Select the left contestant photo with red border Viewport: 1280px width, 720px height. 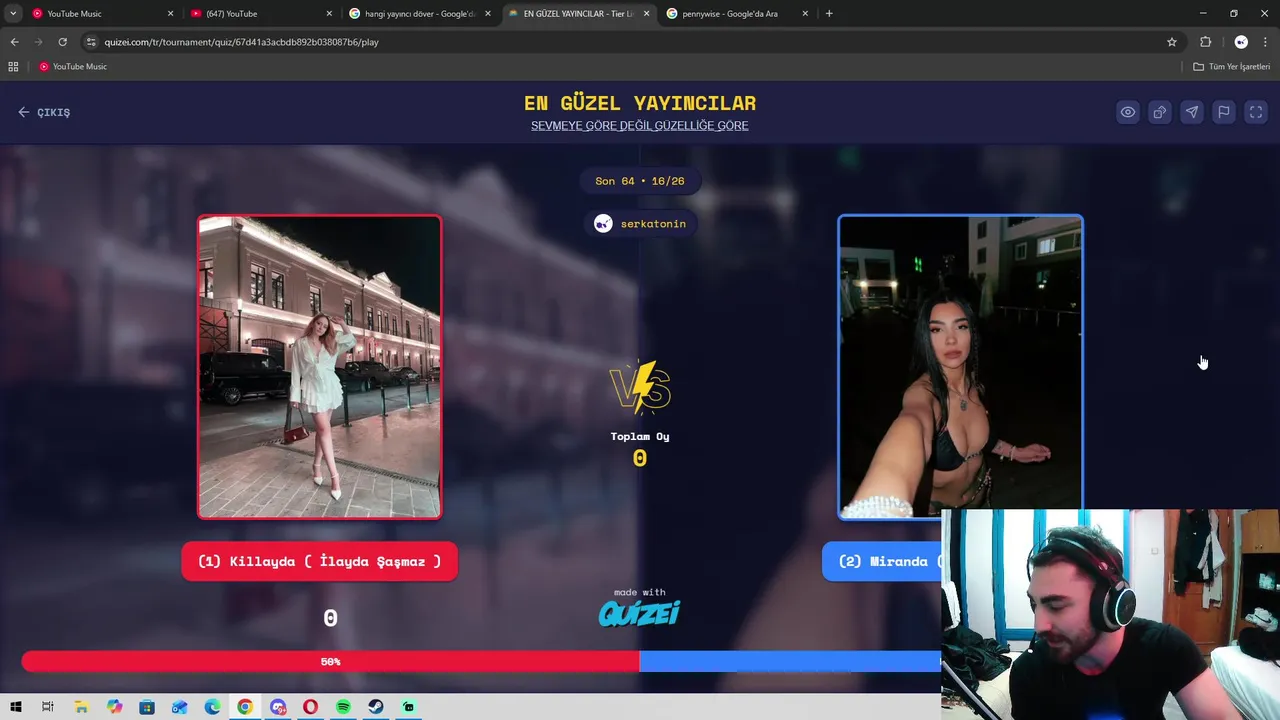point(319,367)
